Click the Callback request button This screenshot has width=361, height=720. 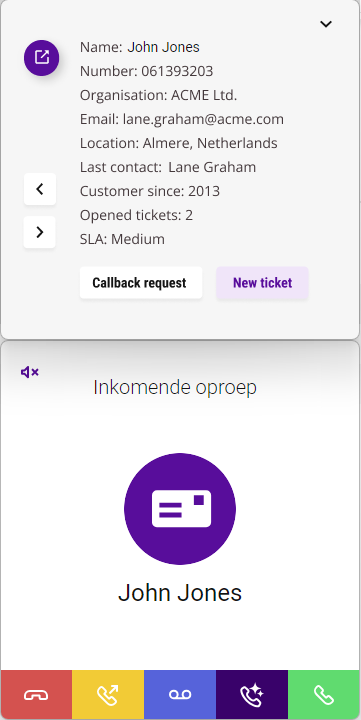tap(141, 282)
